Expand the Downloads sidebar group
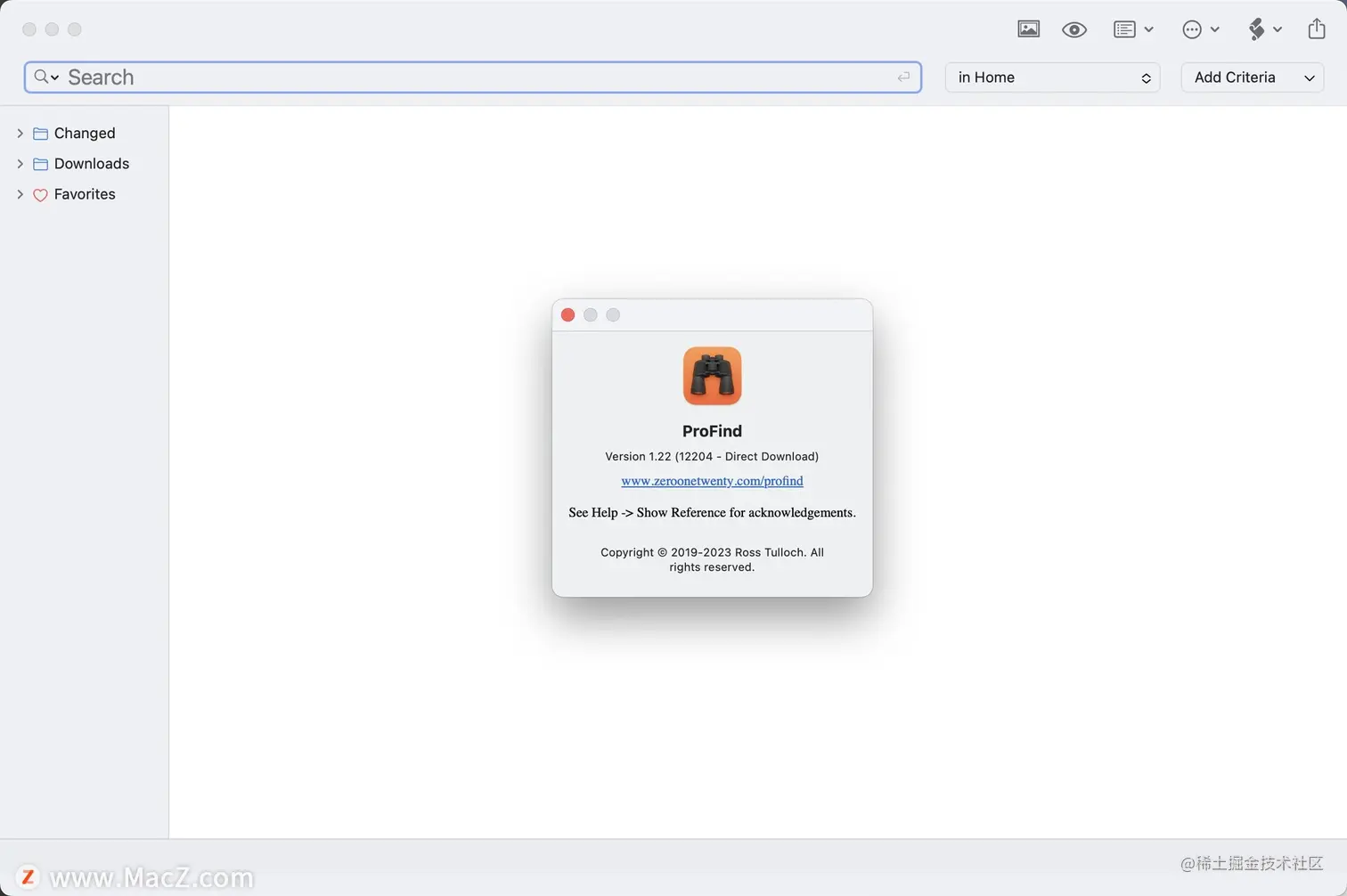 click(x=20, y=164)
